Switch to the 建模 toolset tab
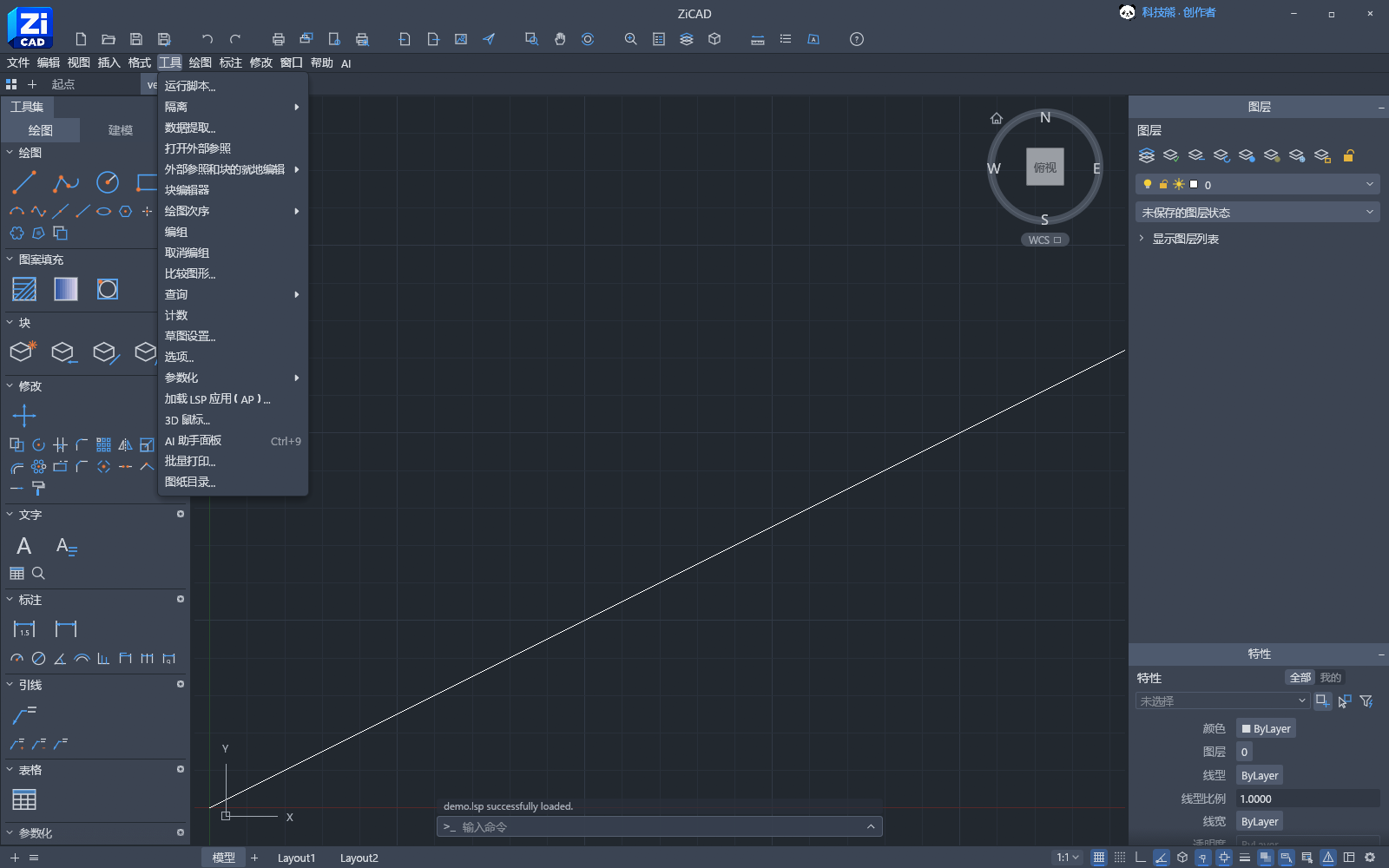The image size is (1389, 868). tap(121, 130)
